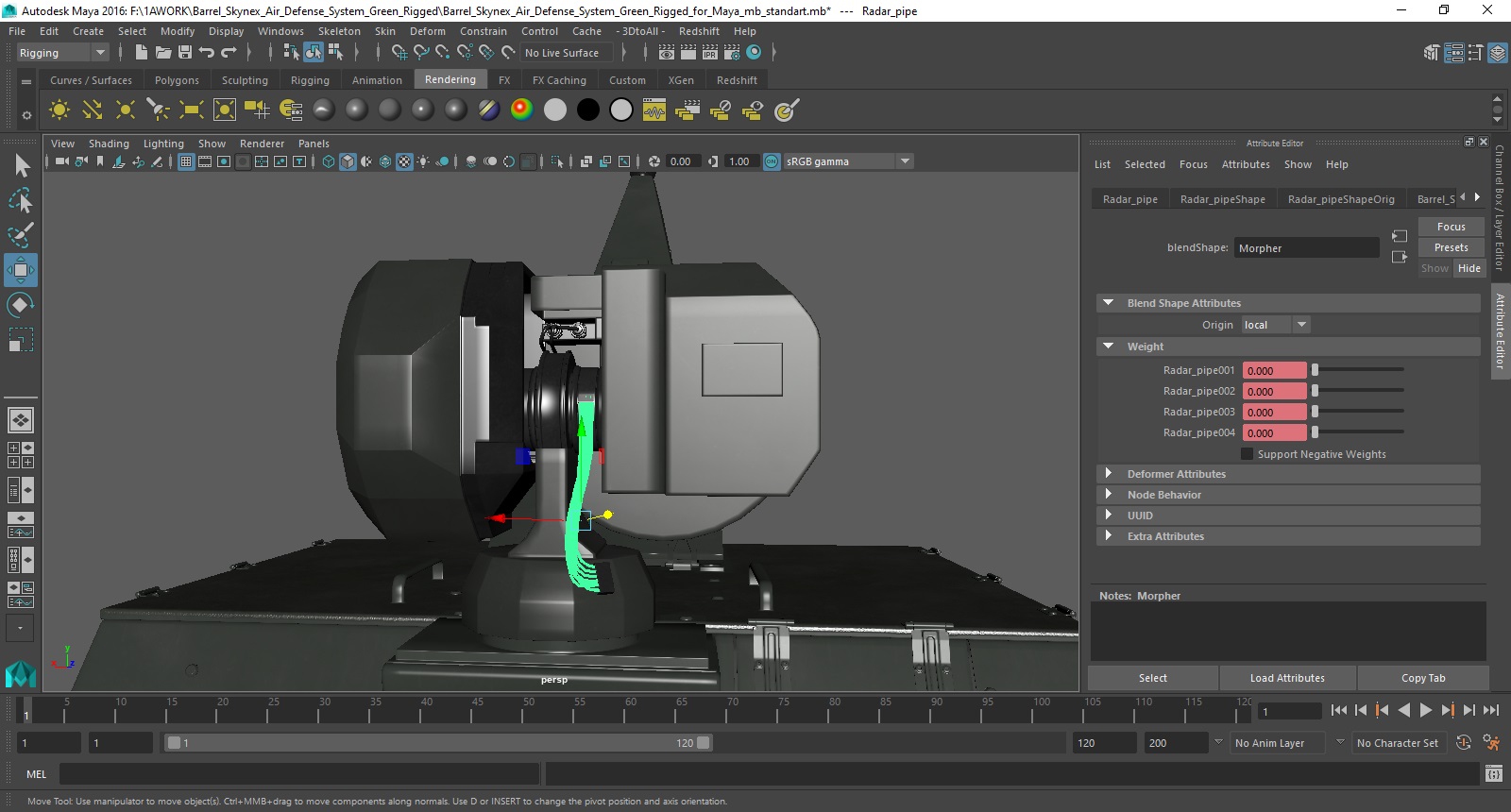Switch to the FX Caching shelf tab
The height and width of the screenshot is (812, 1511).
(x=559, y=80)
